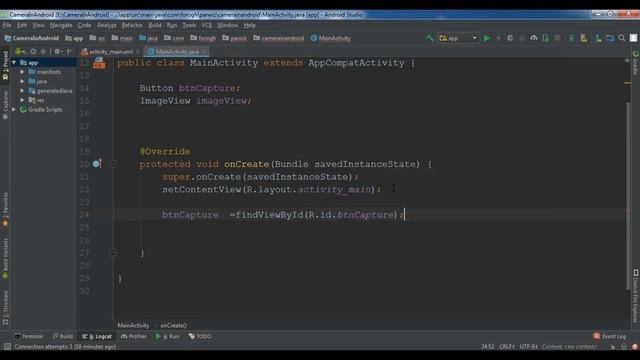The height and width of the screenshot is (360, 640).
Task: Click the onCreate() breadcrumb below the editor
Action: 173,325
